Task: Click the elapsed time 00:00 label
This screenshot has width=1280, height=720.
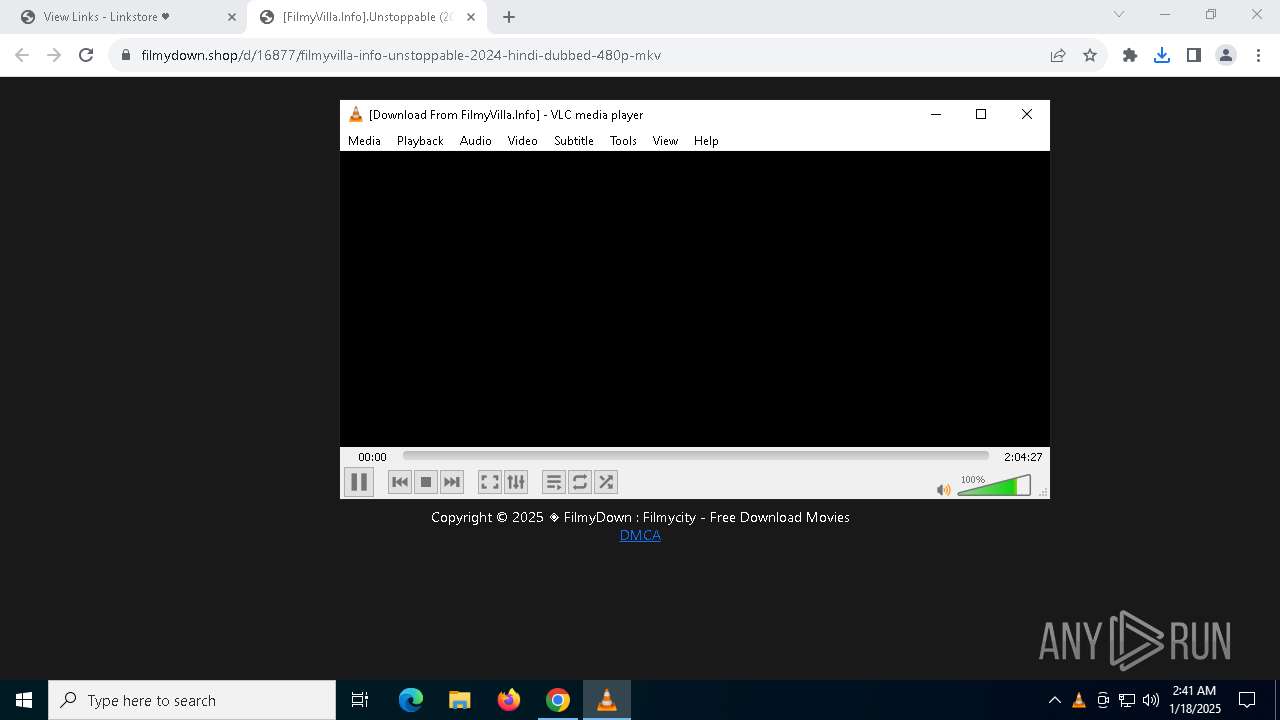Action: pos(372,457)
